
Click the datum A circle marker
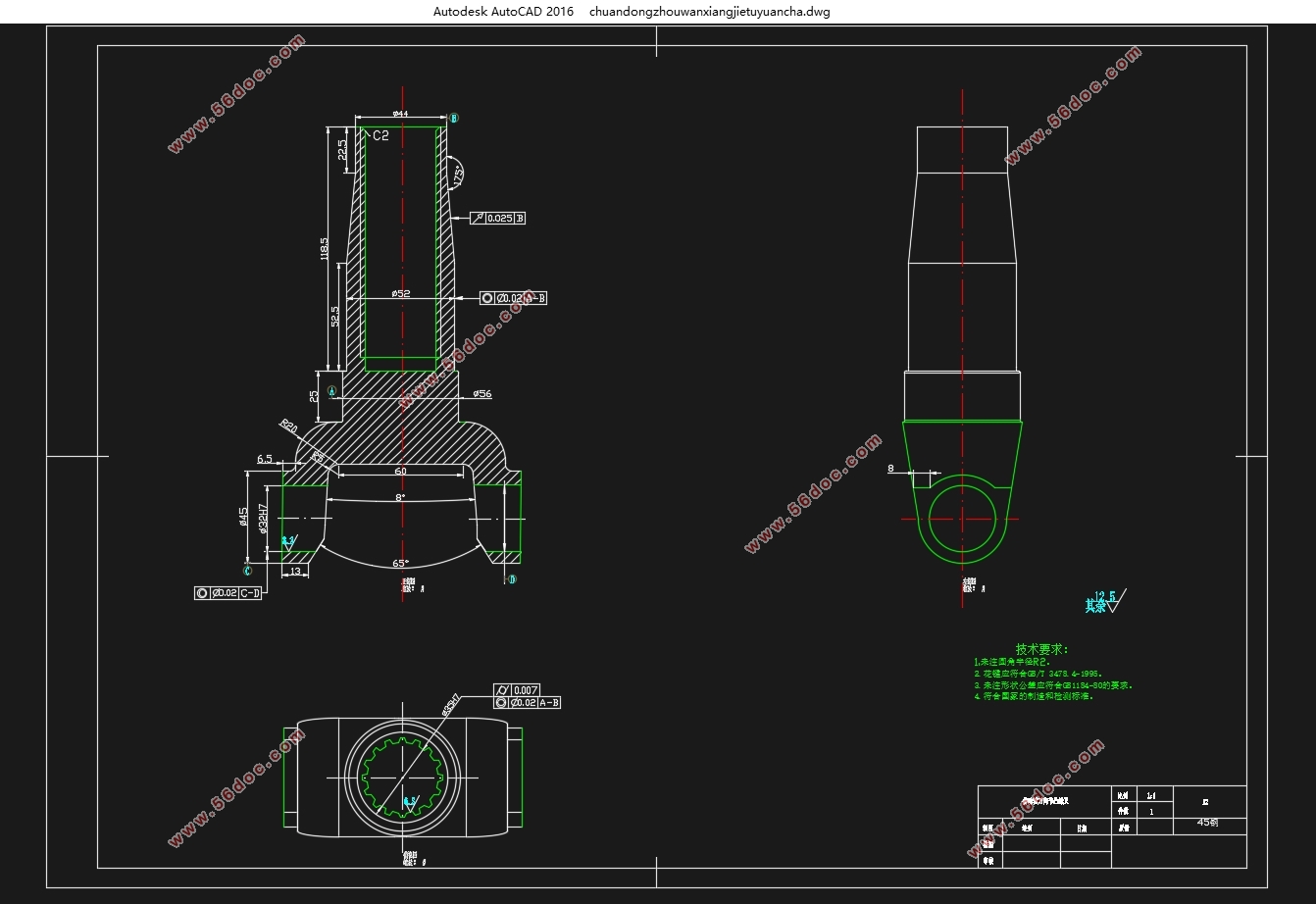(331, 390)
